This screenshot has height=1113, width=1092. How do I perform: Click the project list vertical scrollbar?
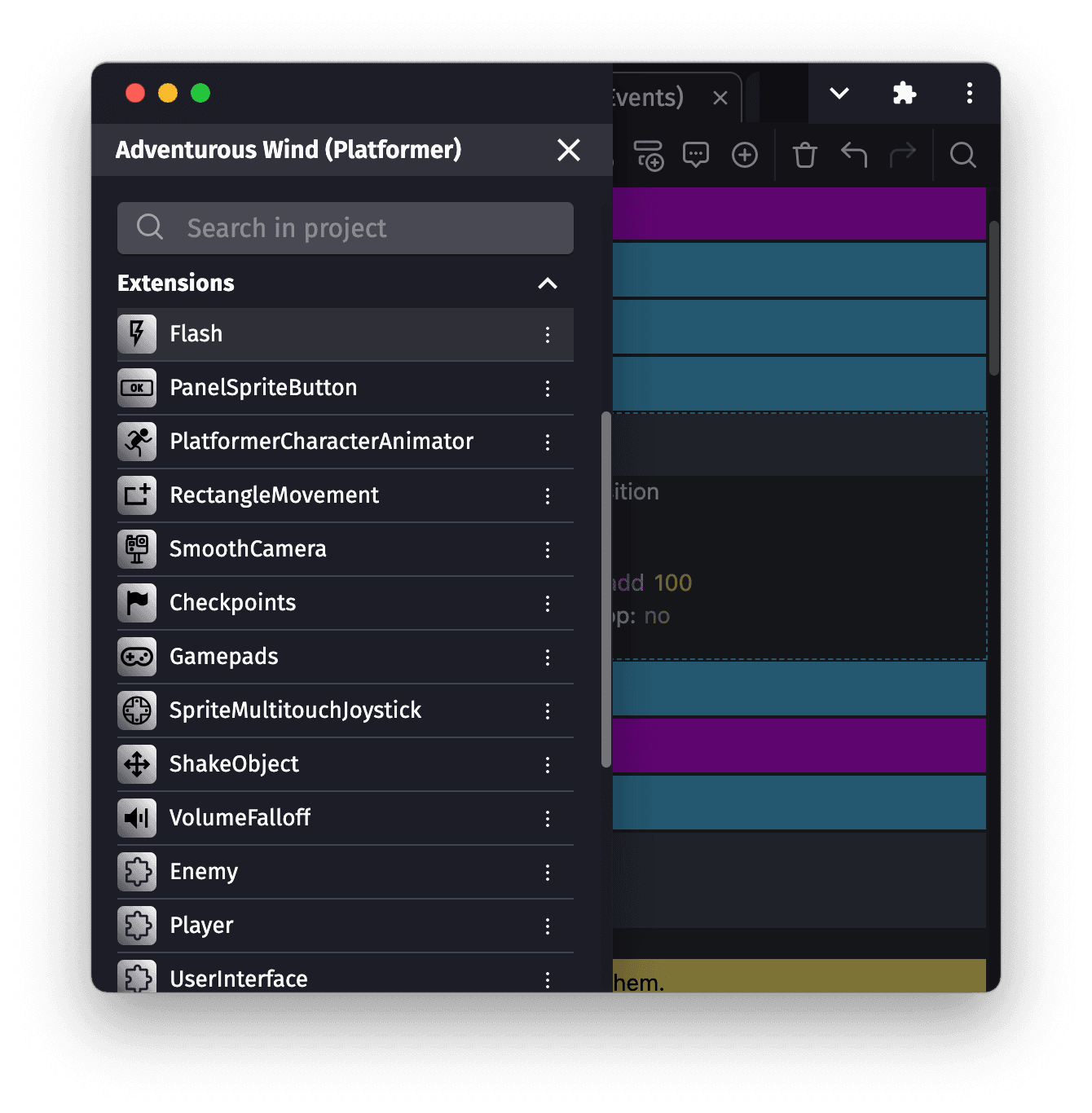(605, 589)
